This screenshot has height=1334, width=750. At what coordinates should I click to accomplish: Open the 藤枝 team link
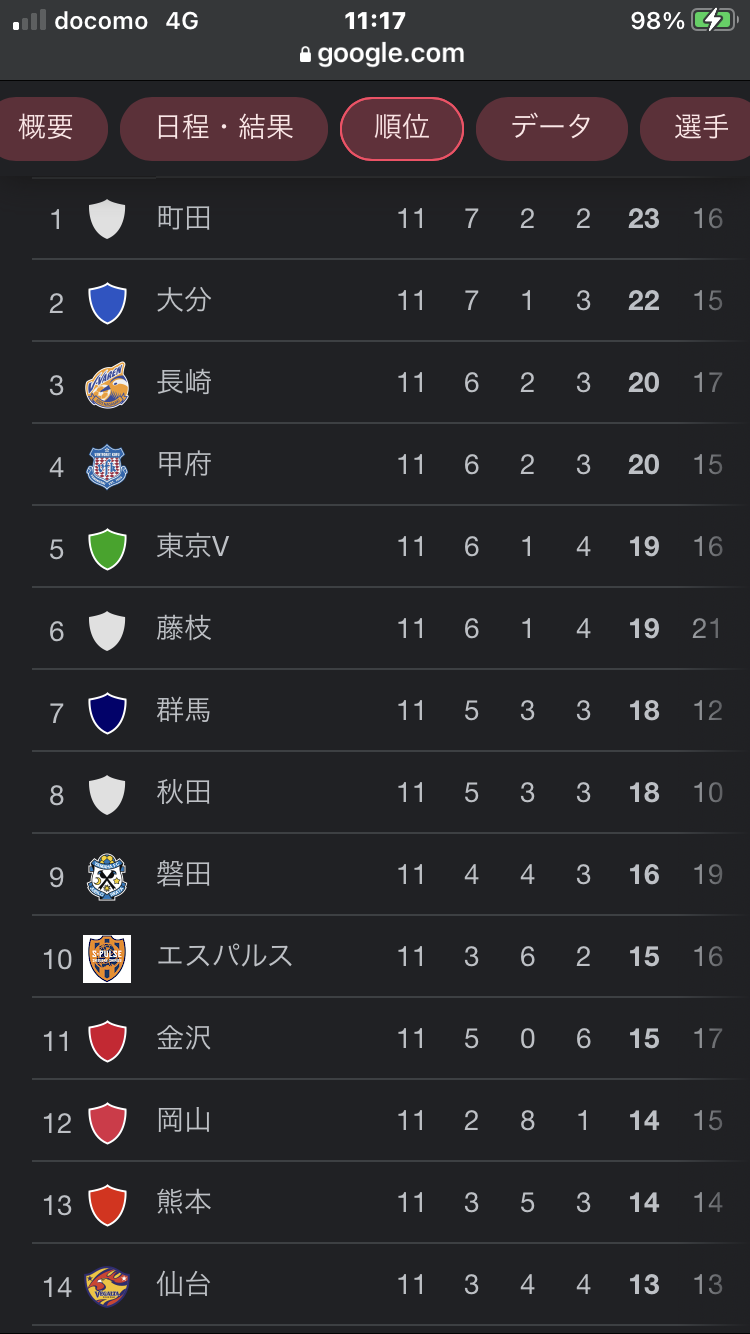[x=184, y=628]
